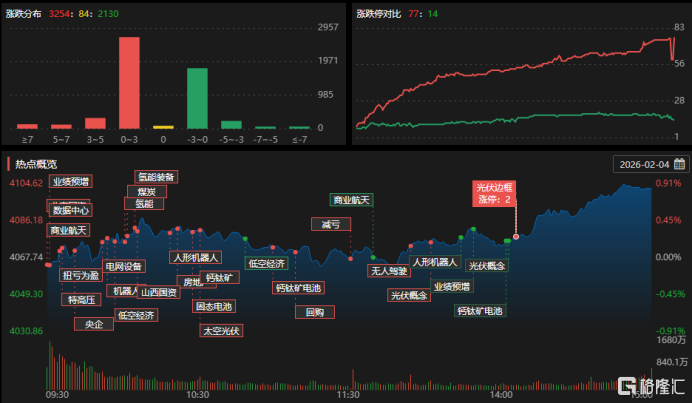Viewport: 692px width, 403px height.
Task: Click the 太空光伏 hotspot tag
Action: coord(221,331)
